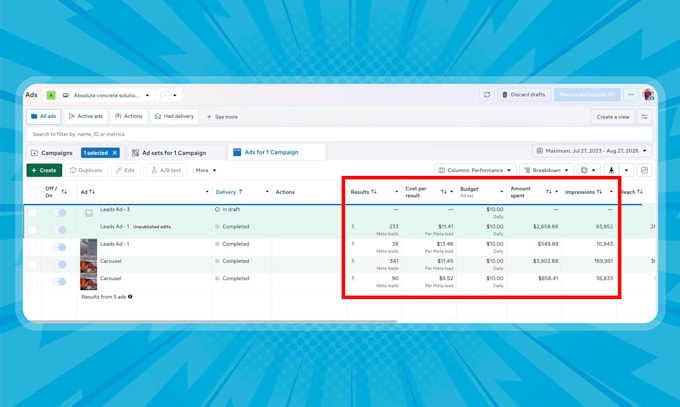Click the attribution icon in the 90 results row
Screen dimensions: 680x407
353,278
